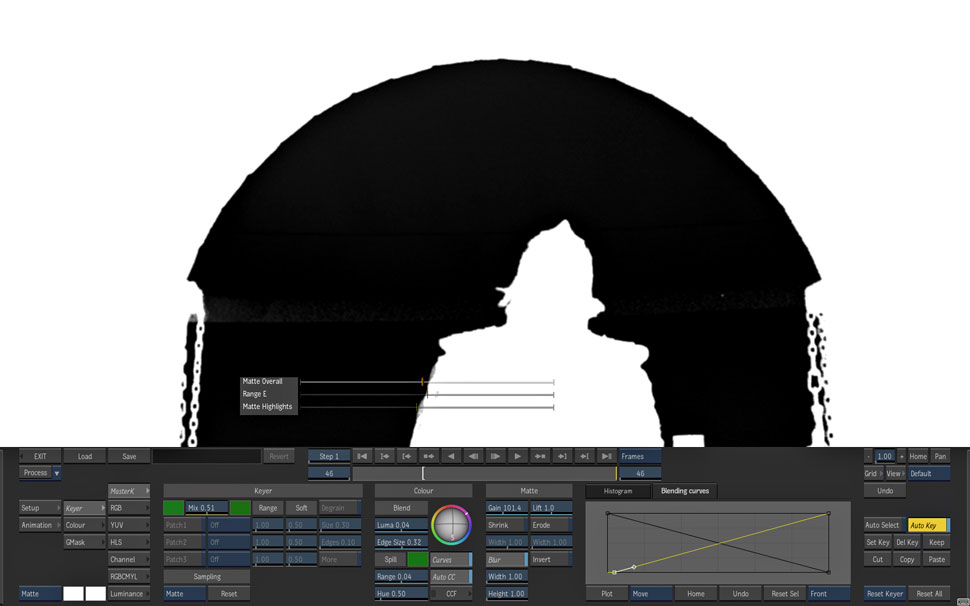
Task: Click the colour wheel trackball
Action: coord(451,526)
